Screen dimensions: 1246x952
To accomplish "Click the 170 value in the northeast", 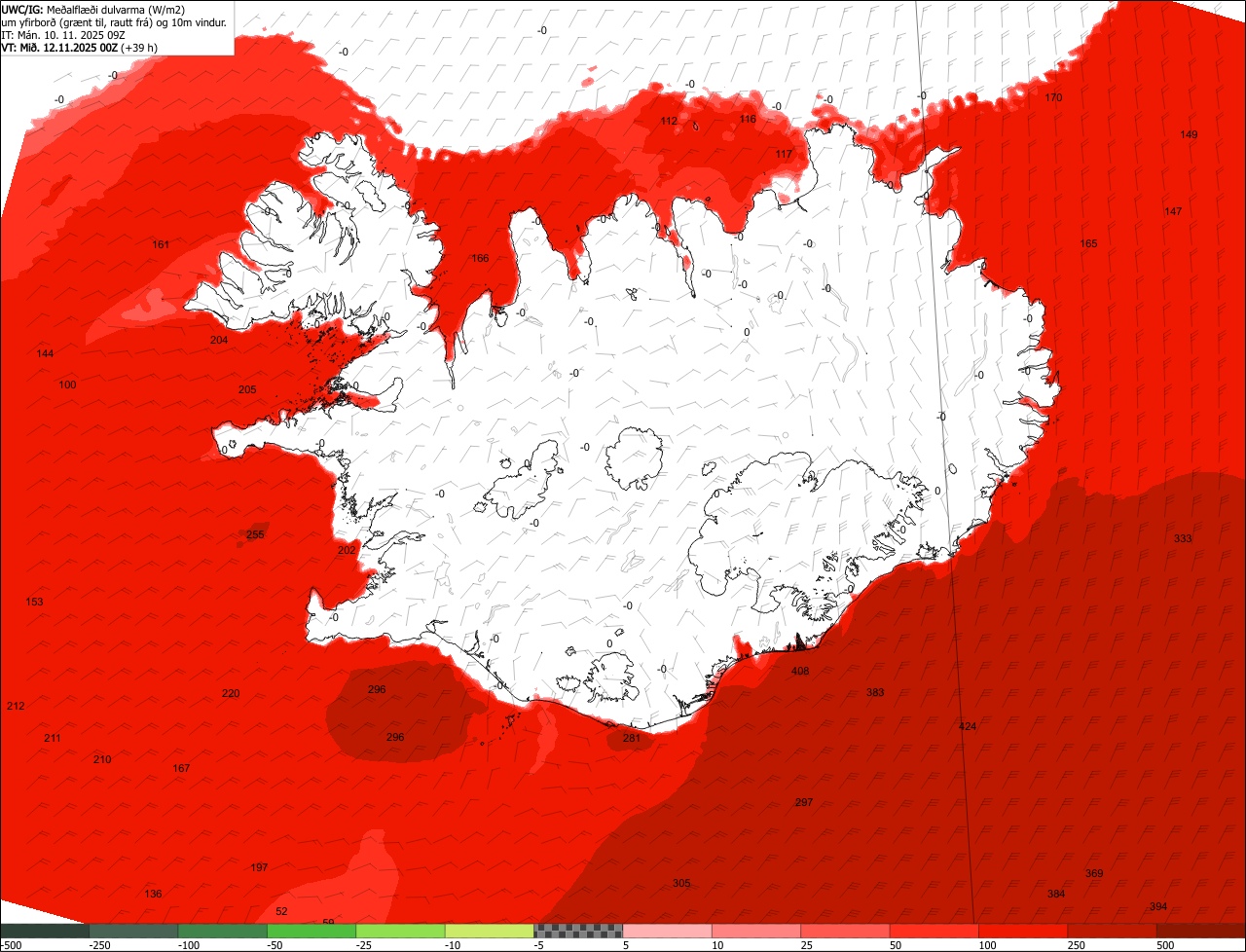I will [1054, 97].
